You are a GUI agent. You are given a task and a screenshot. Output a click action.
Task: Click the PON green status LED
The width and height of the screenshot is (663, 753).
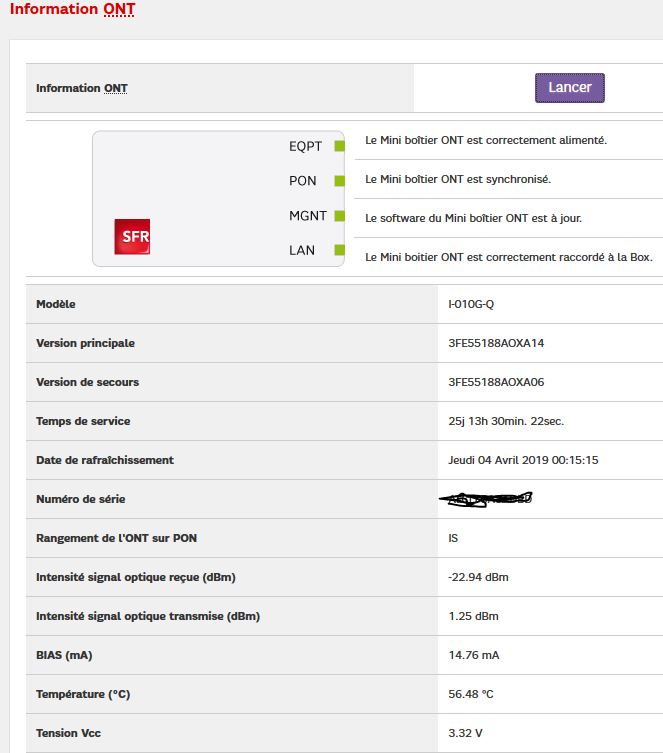(339, 181)
